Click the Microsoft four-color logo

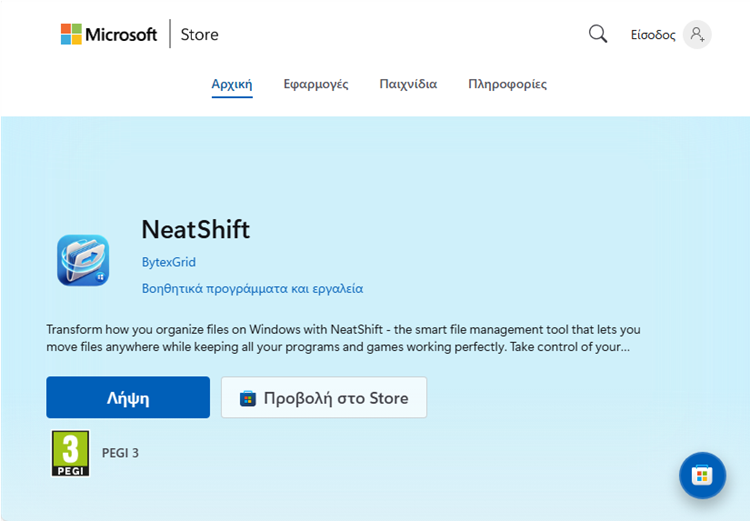click(x=71, y=34)
